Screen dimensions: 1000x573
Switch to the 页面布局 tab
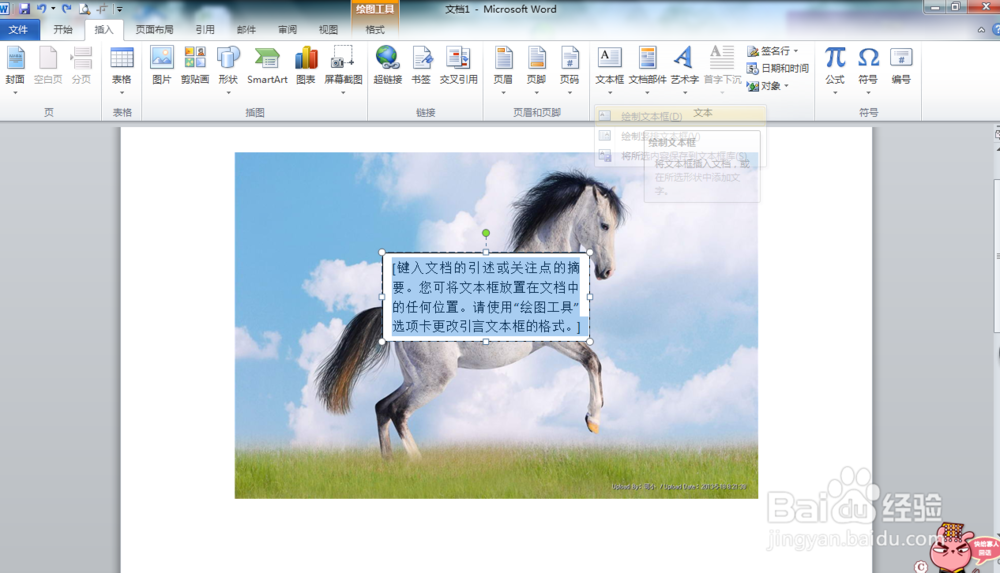pos(154,29)
